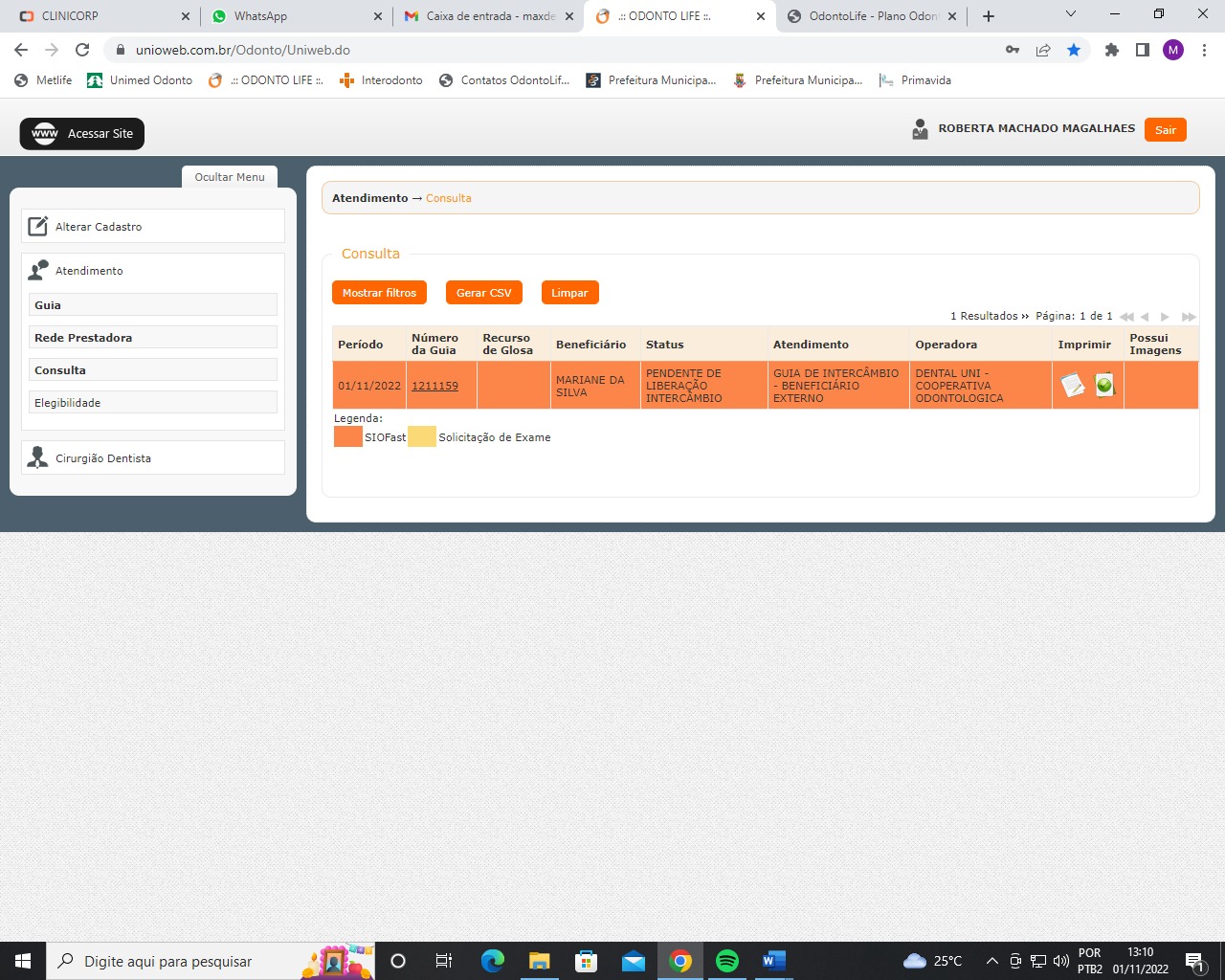Open Chrome tab search dropdown arrow

[1071, 15]
